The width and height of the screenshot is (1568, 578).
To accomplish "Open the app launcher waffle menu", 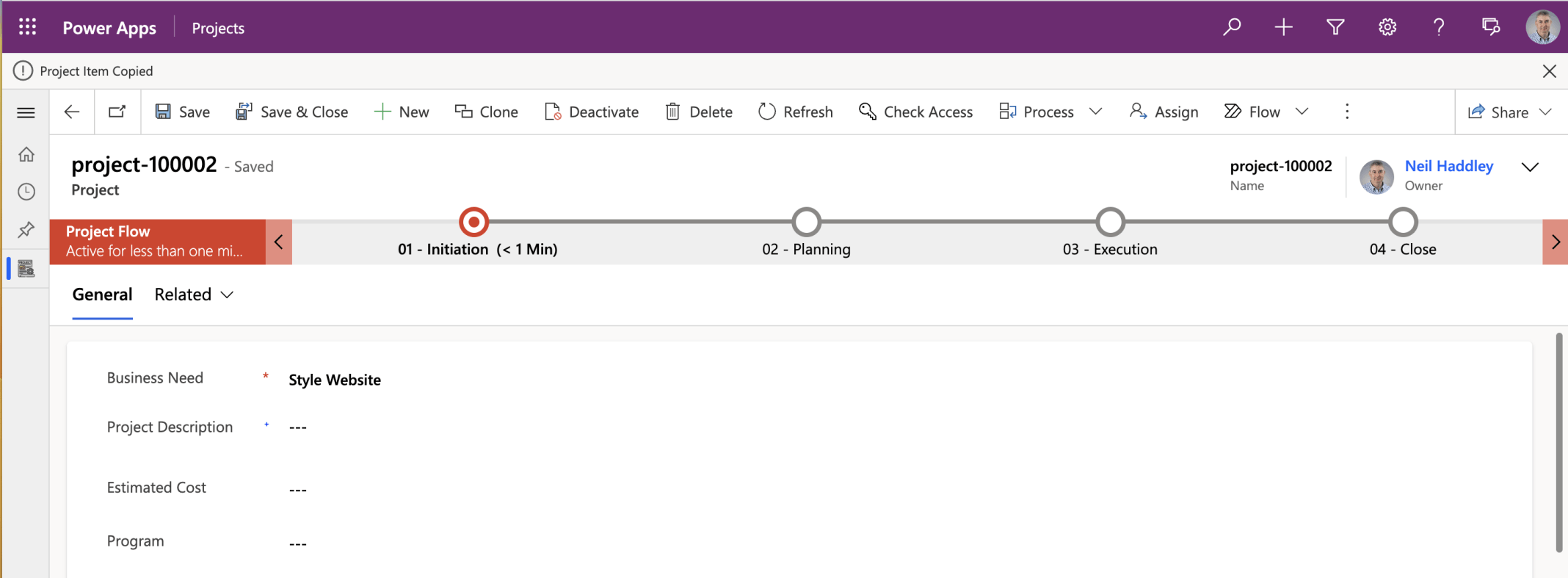I will coord(28,27).
